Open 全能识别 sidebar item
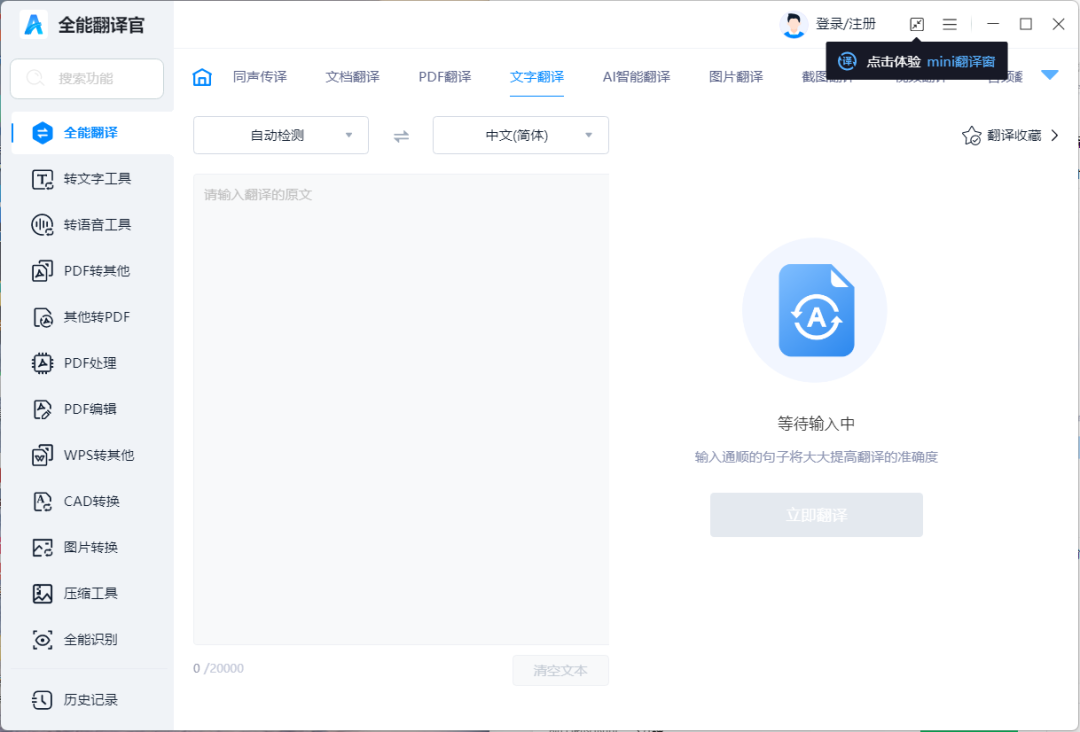Viewport: 1080px width, 732px height. [90, 639]
